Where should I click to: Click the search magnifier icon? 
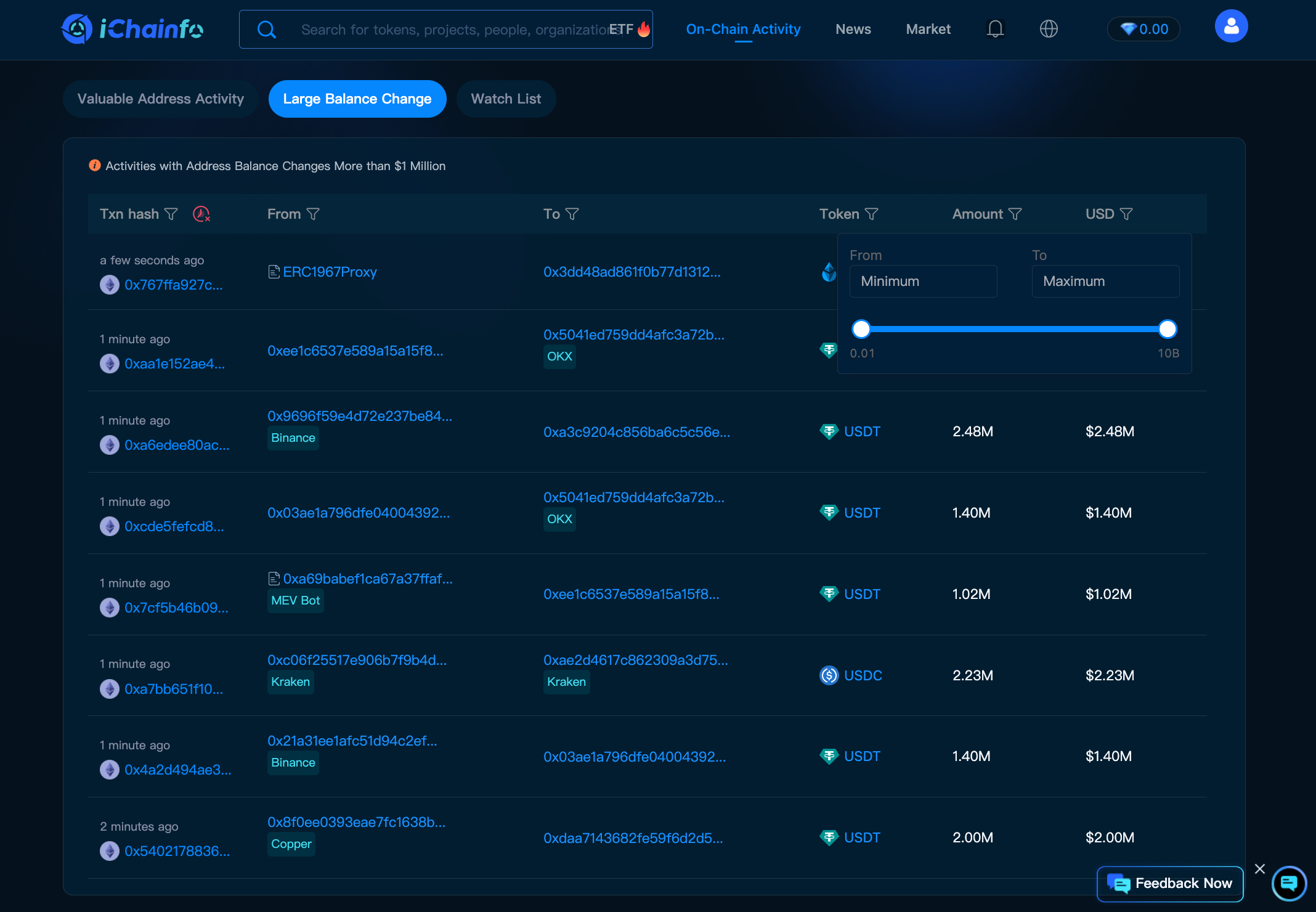pos(266,30)
